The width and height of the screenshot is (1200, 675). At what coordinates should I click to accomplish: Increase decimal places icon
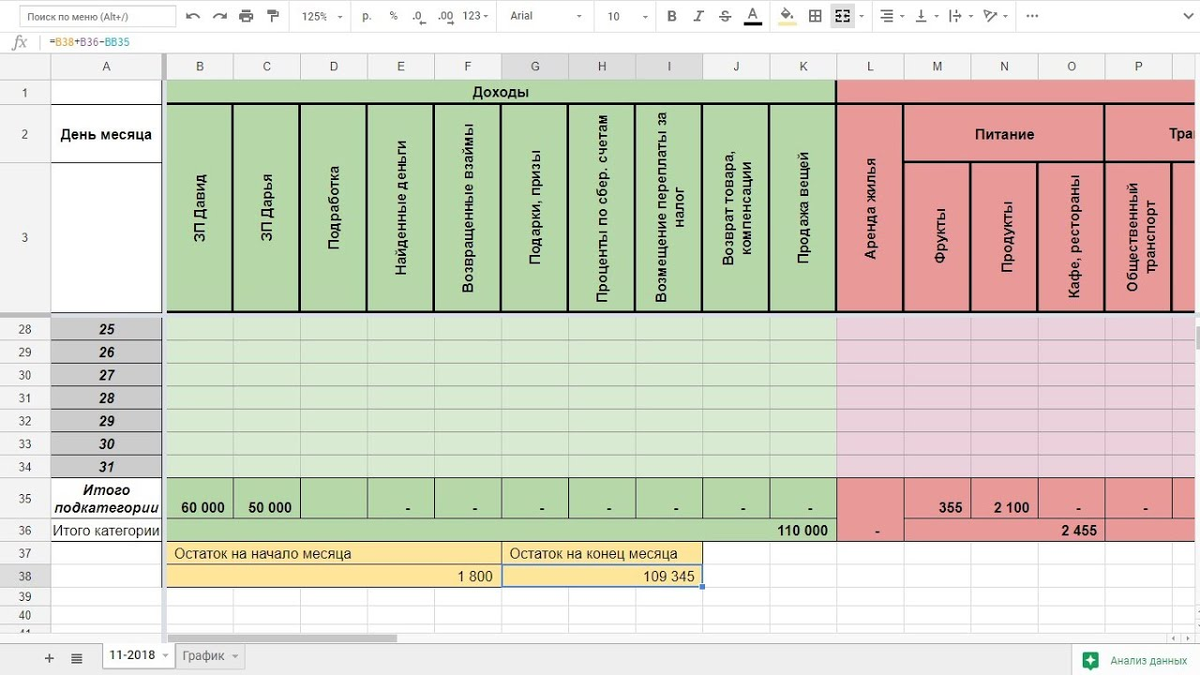[x=446, y=16]
